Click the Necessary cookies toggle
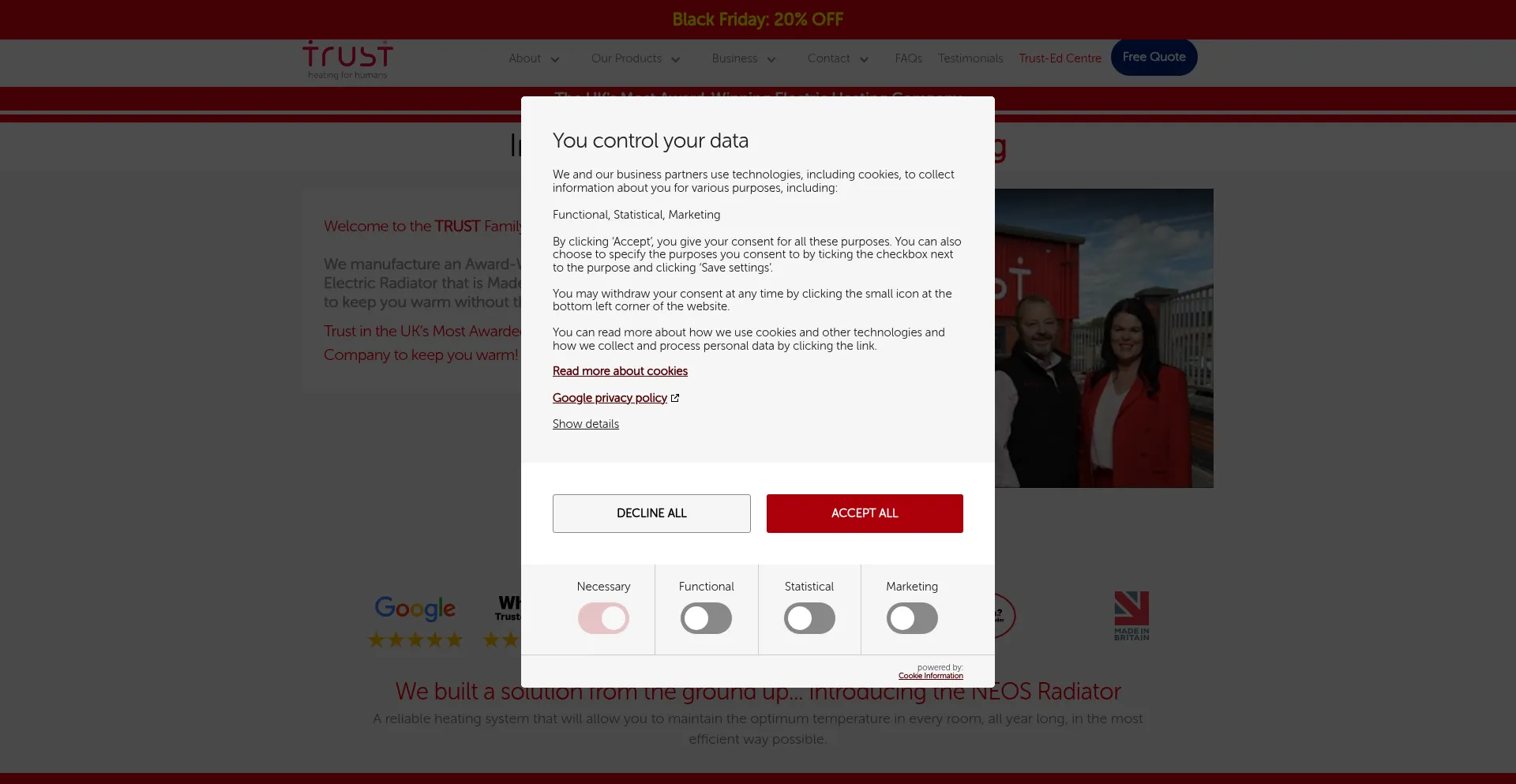The height and width of the screenshot is (784, 1516). point(603,618)
